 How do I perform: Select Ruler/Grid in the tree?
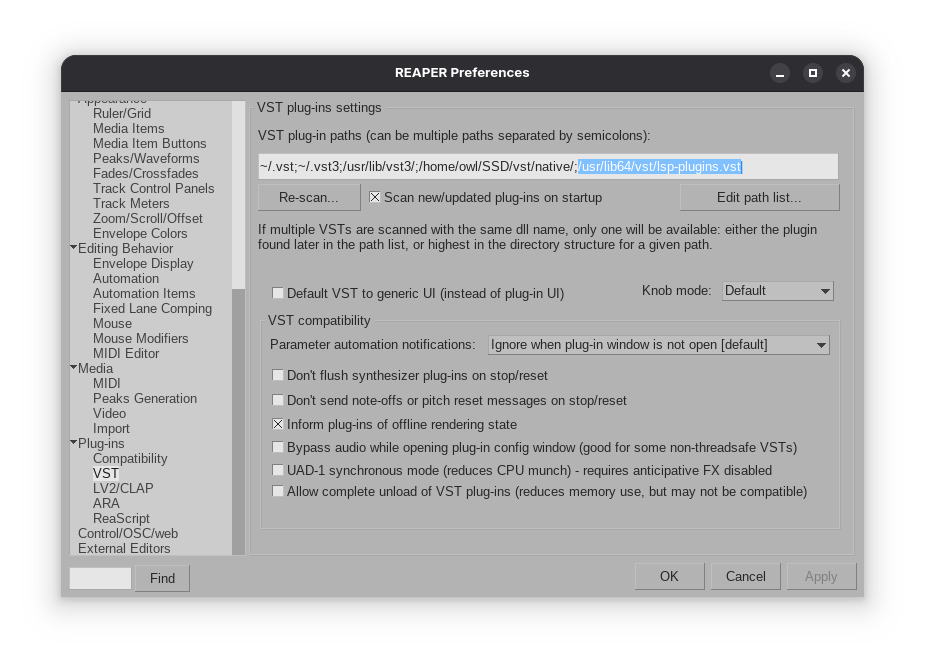(122, 113)
